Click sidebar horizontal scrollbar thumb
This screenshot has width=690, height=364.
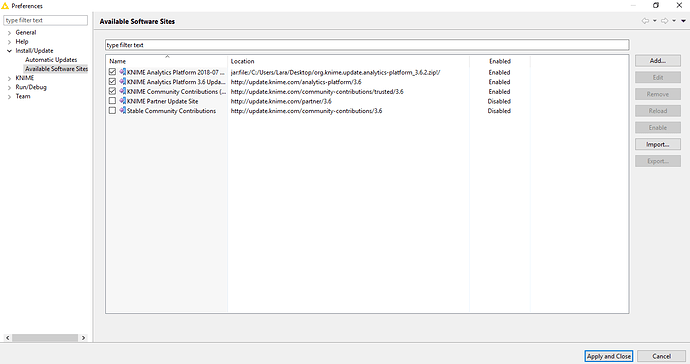tap(45, 338)
